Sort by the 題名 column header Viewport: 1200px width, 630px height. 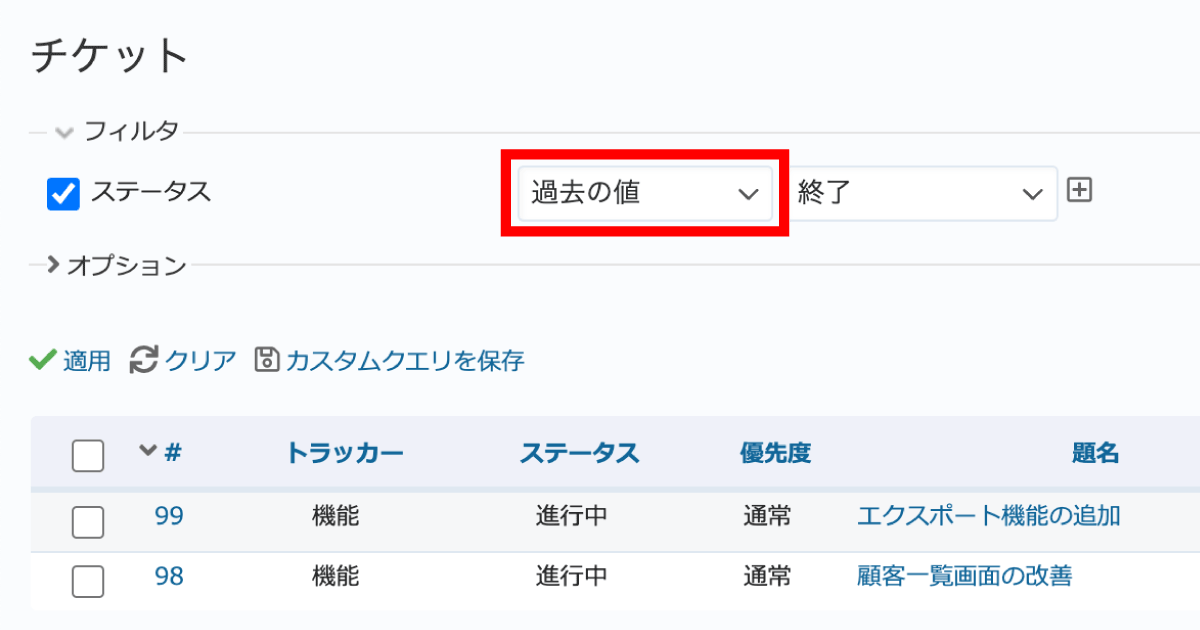pos(1095,453)
